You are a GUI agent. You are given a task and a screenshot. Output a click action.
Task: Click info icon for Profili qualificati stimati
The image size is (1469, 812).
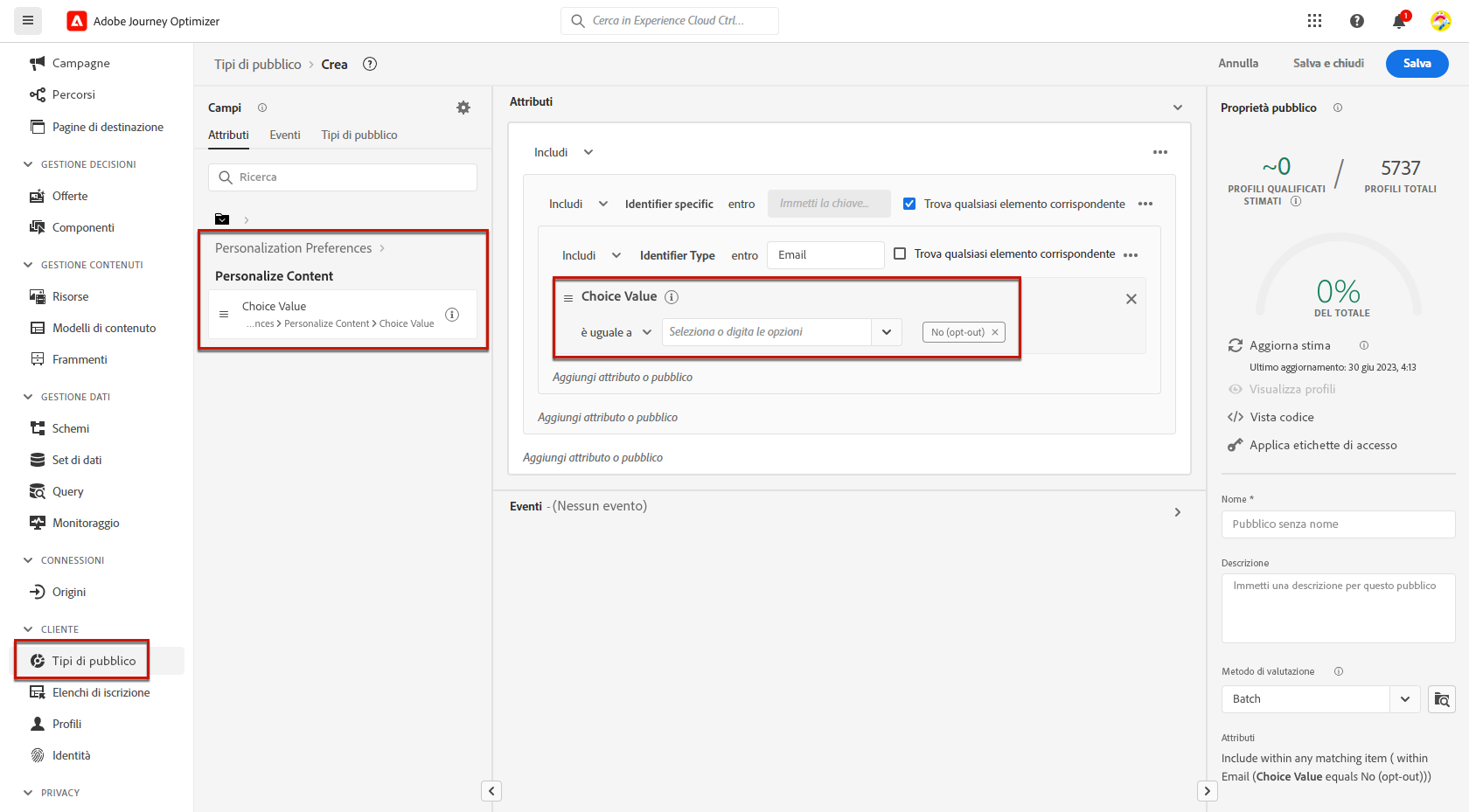[1296, 201]
